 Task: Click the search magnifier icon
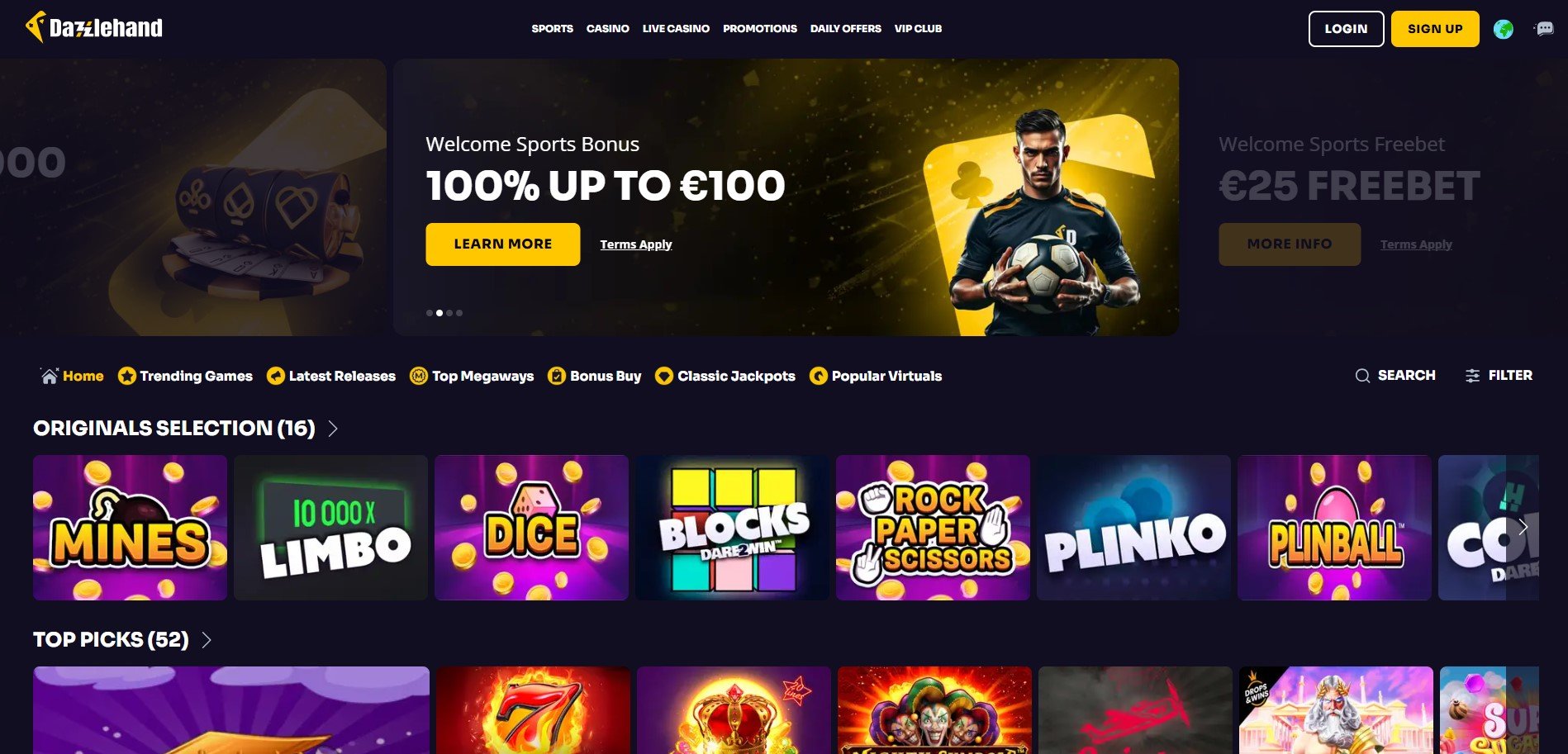pos(1362,376)
